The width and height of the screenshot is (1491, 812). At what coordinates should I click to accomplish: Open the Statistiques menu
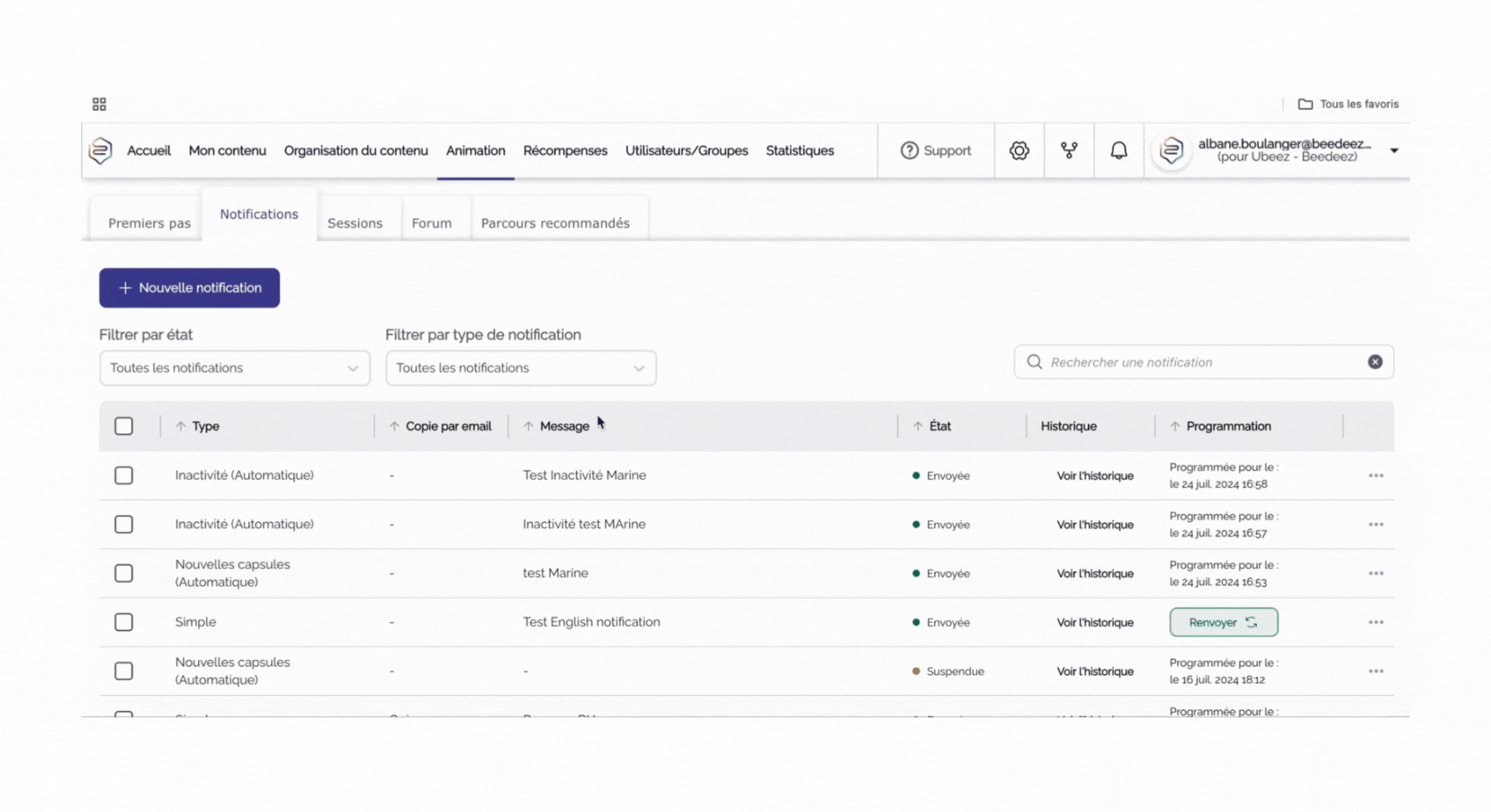799,150
